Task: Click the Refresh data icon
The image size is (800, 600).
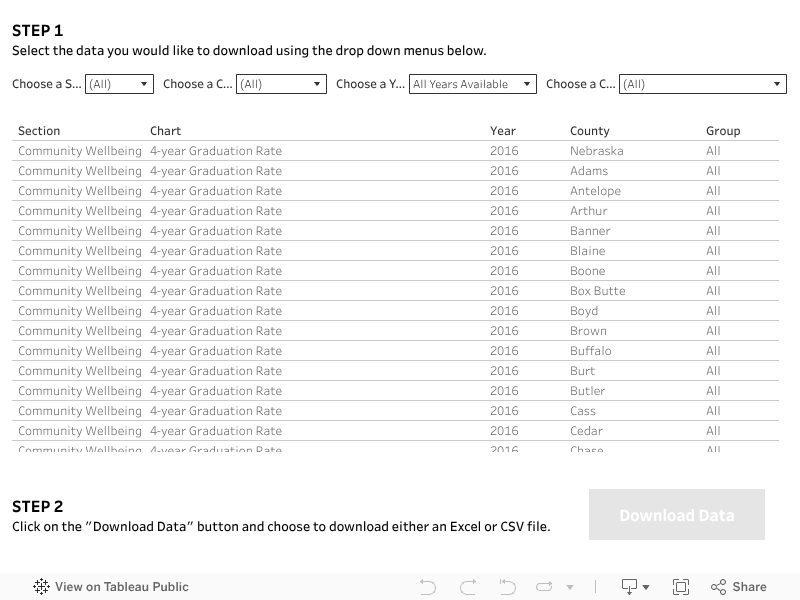Action: coord(545,587)
